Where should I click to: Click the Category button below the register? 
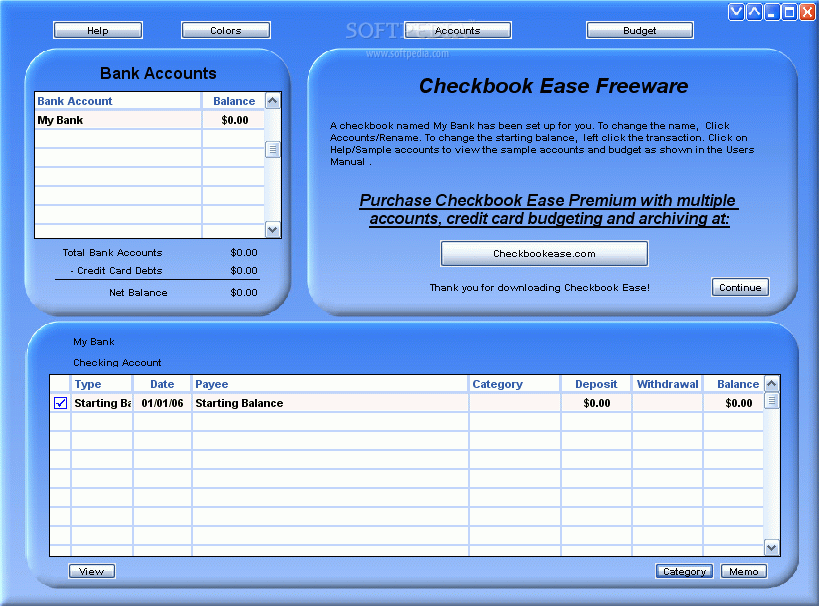684,571
